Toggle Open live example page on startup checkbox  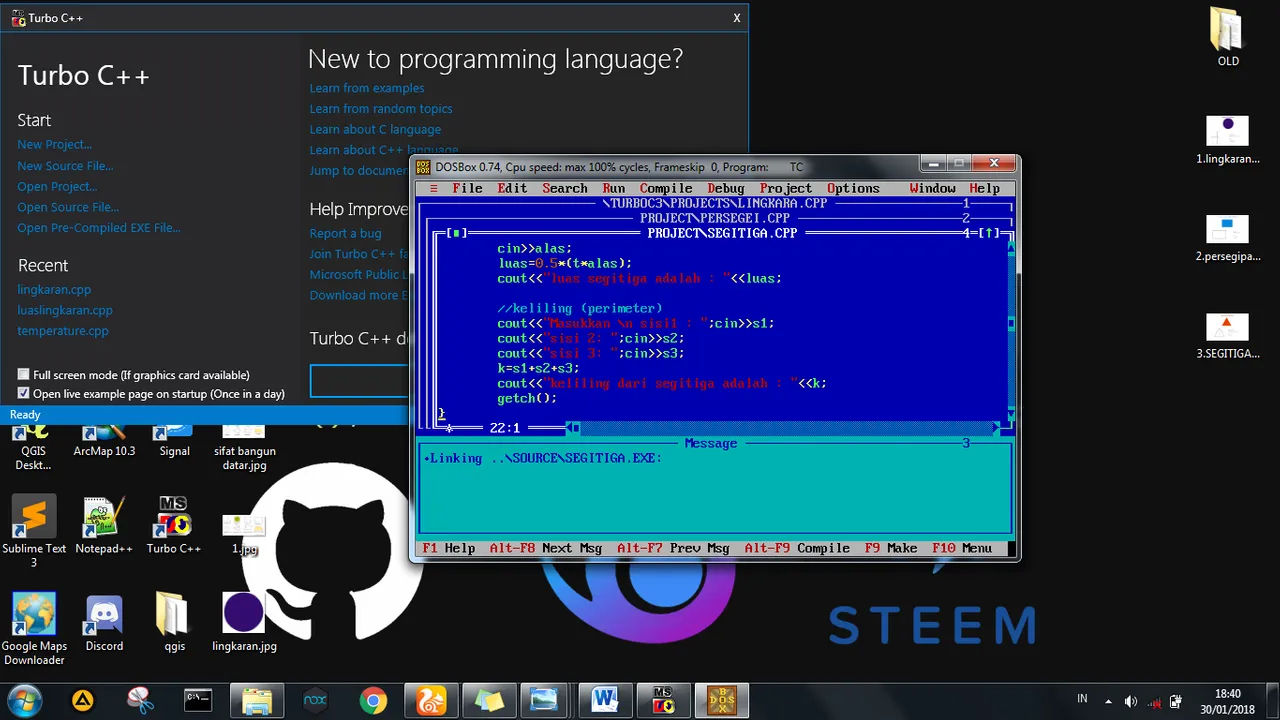pos(24,394)
